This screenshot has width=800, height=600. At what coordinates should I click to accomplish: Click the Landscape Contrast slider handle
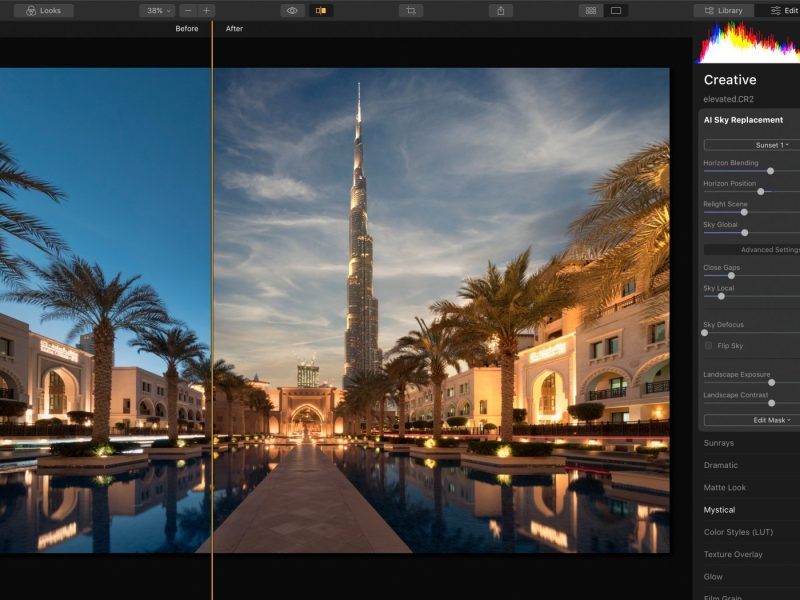(x=771, y=403)
